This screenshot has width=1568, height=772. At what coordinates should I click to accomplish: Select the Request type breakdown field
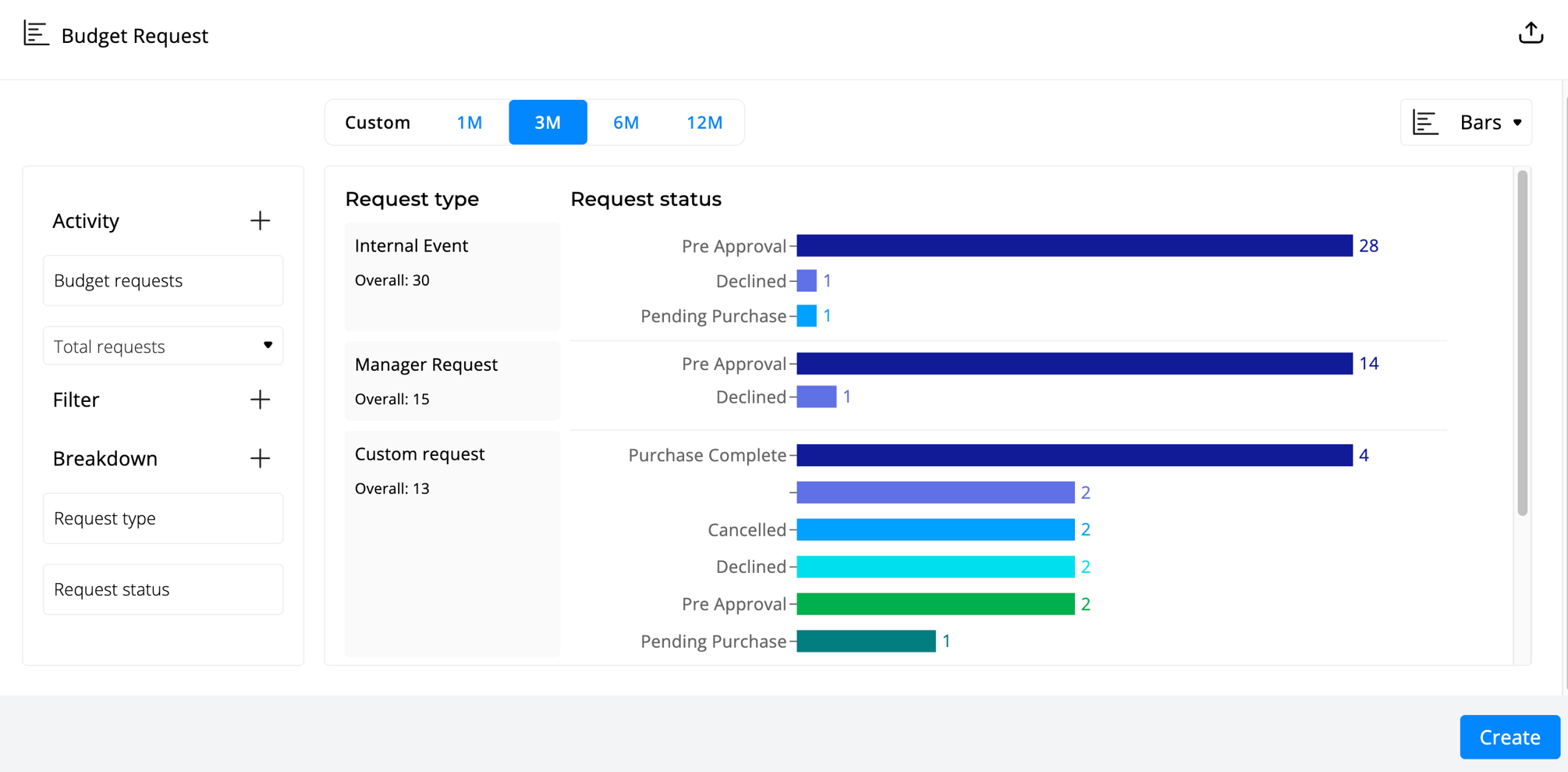tap(163, 518)
